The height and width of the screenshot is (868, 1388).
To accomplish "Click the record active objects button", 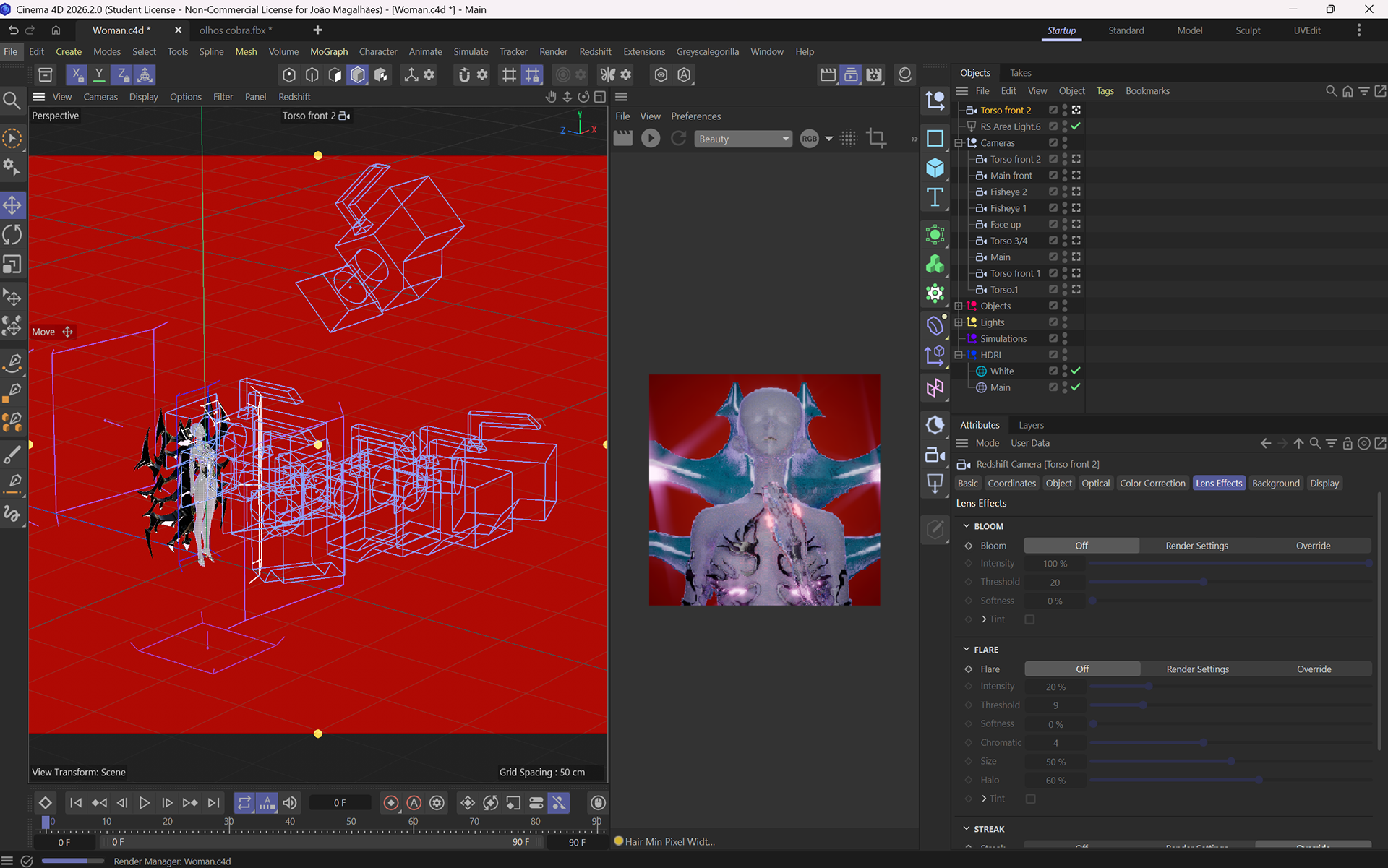I will (x=391, y=803).
